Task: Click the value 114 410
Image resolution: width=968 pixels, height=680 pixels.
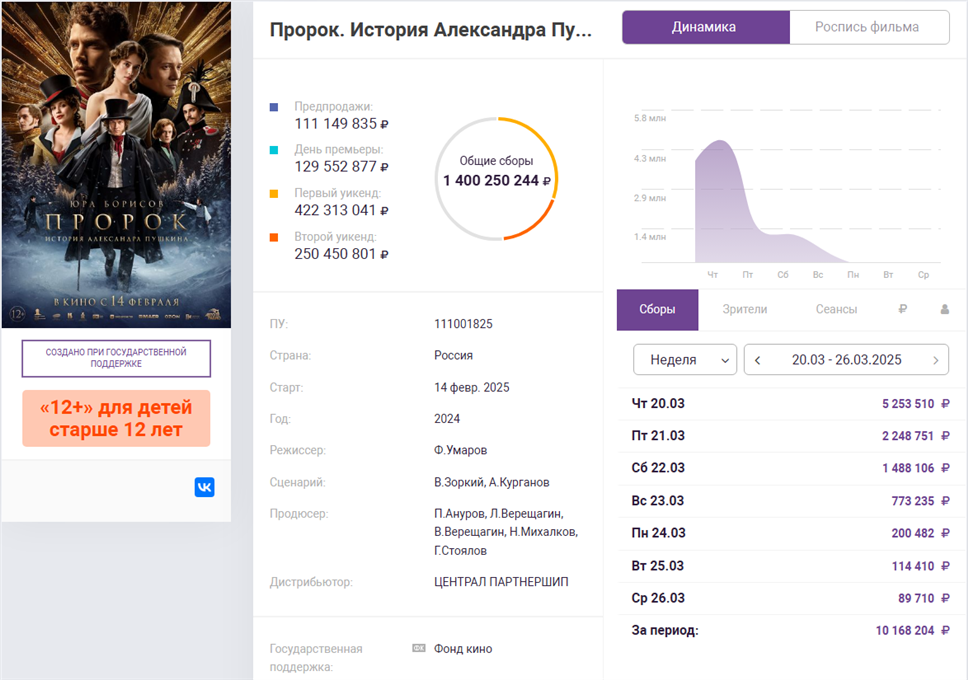Action: pos(913,566)
